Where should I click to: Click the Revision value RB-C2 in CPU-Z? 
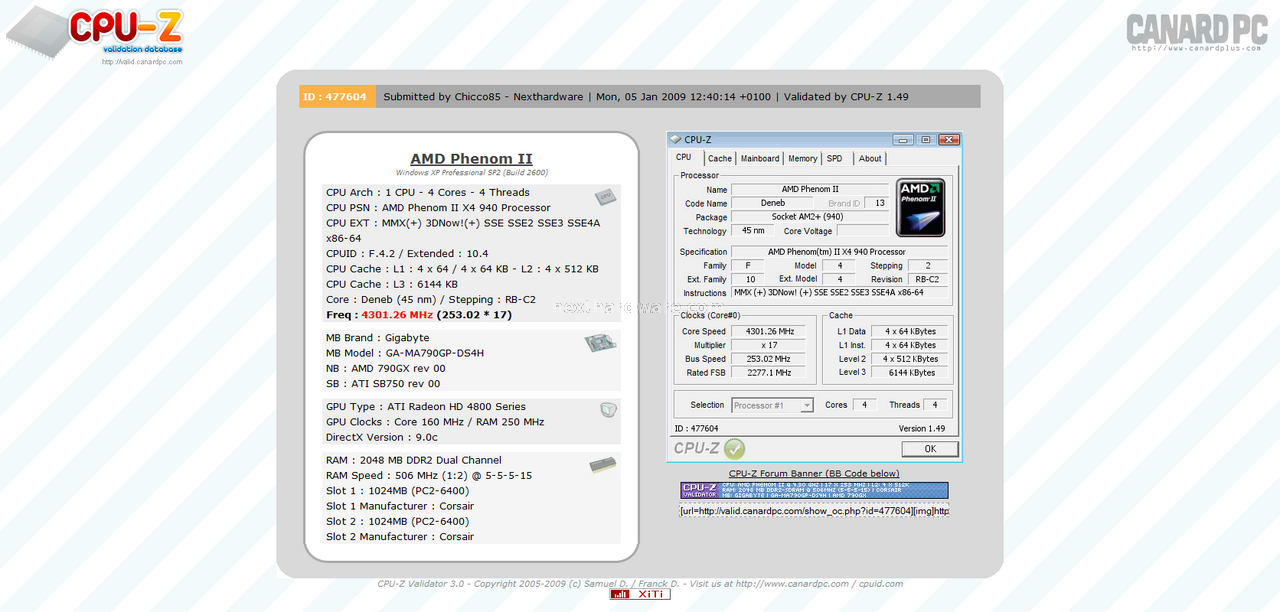point(927,279)
